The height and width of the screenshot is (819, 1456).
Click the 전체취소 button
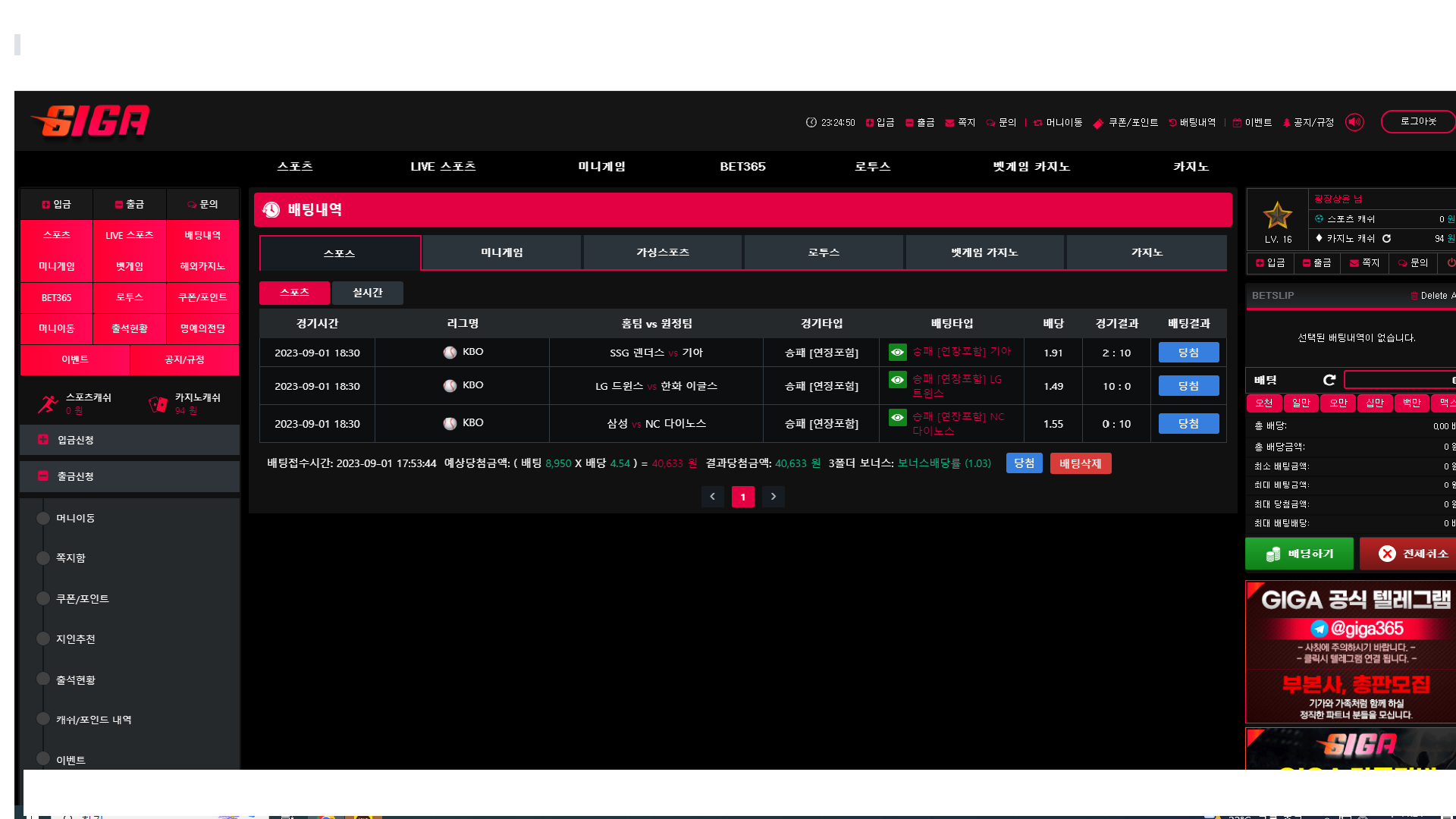[x=1409, y=554]
